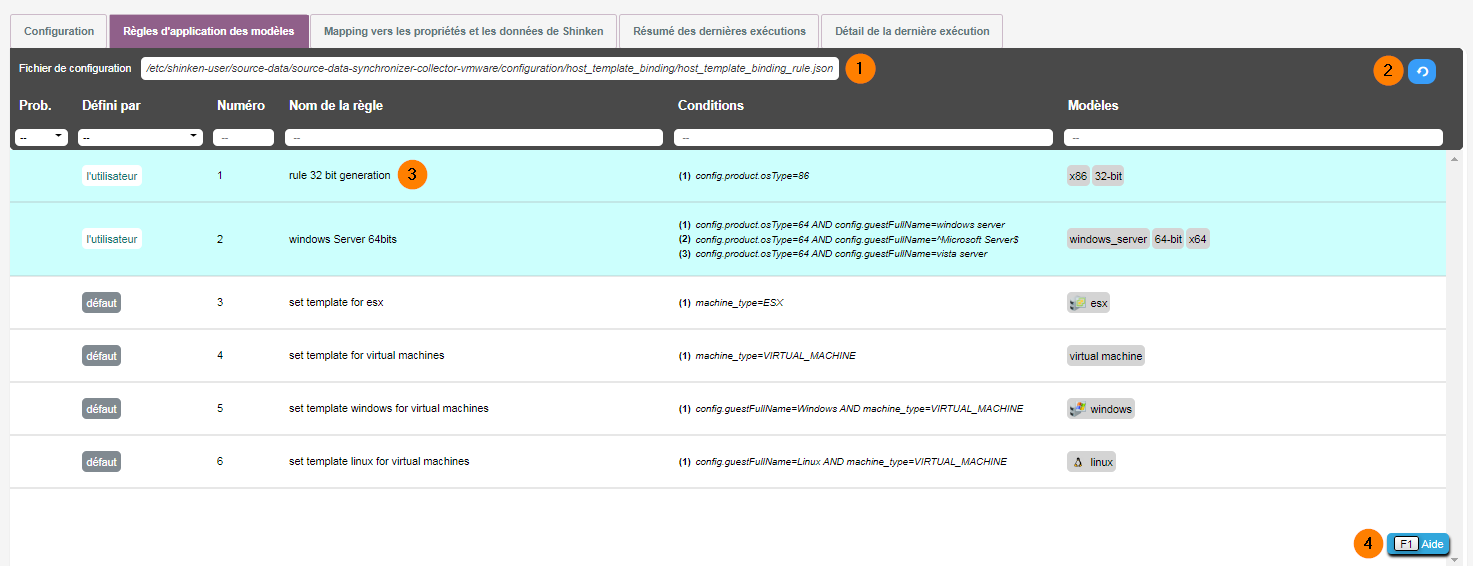Viewport: 1473px width, 566px height.
Task: Click the Numéro filter input field
Action: pyautogui.click(x=243, y=138)
